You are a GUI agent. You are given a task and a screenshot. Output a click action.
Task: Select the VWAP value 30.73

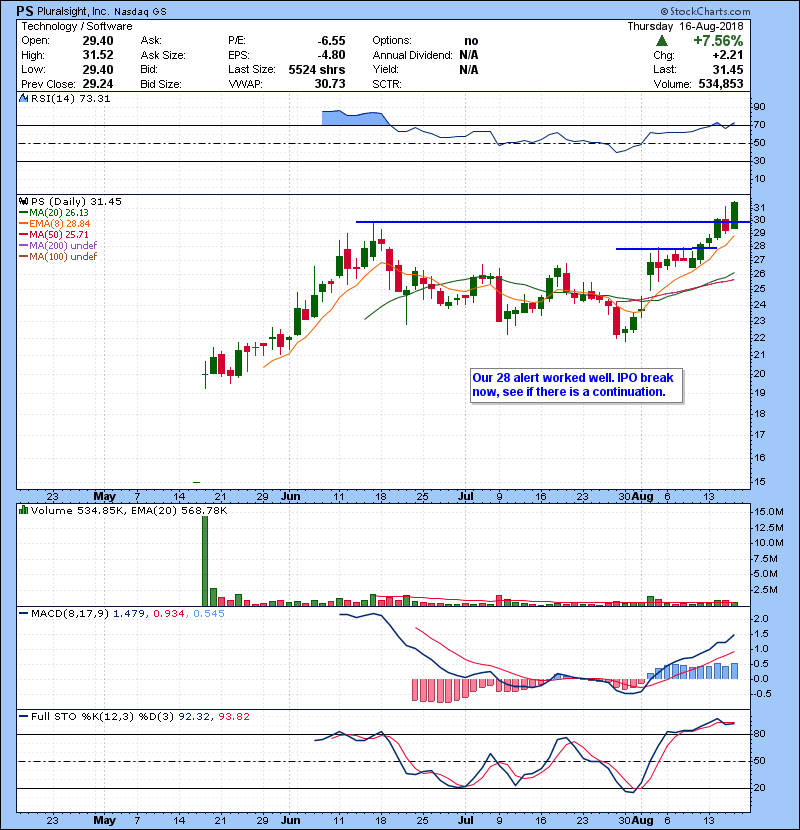[330, 84]
